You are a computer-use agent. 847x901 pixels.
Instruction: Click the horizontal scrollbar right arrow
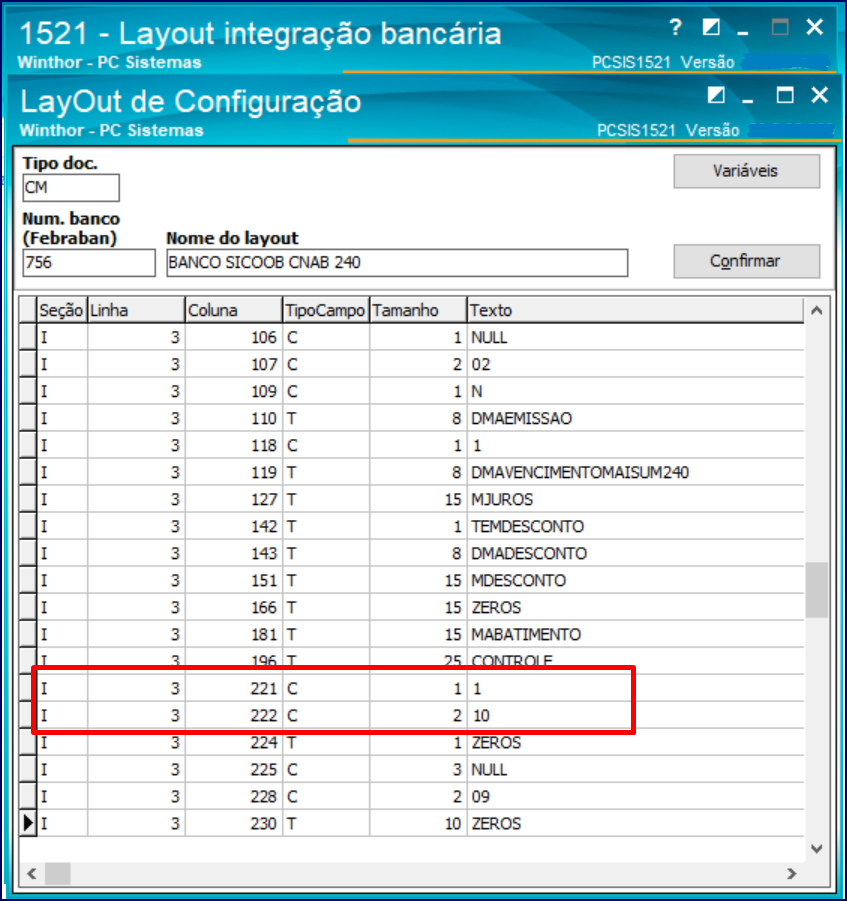tap(792, 873)
